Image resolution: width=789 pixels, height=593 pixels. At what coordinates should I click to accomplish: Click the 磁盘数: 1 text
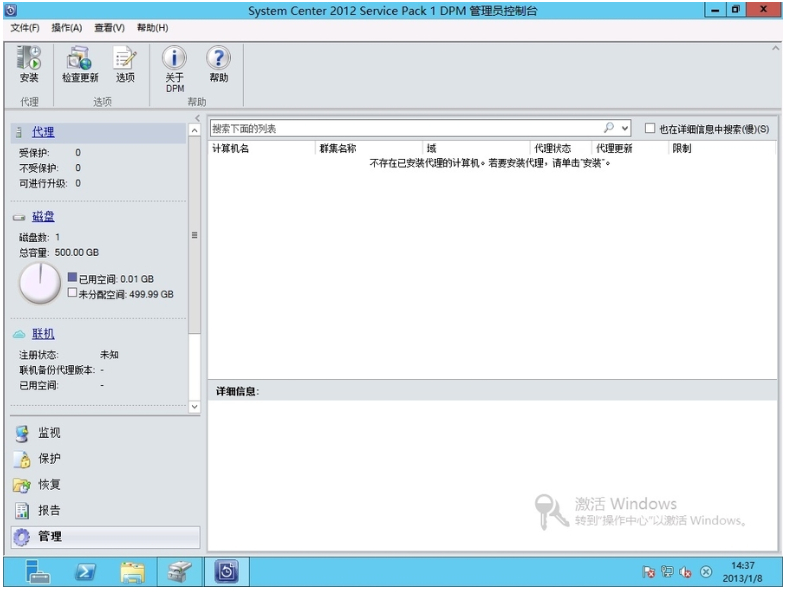click(x=39, y=237)
